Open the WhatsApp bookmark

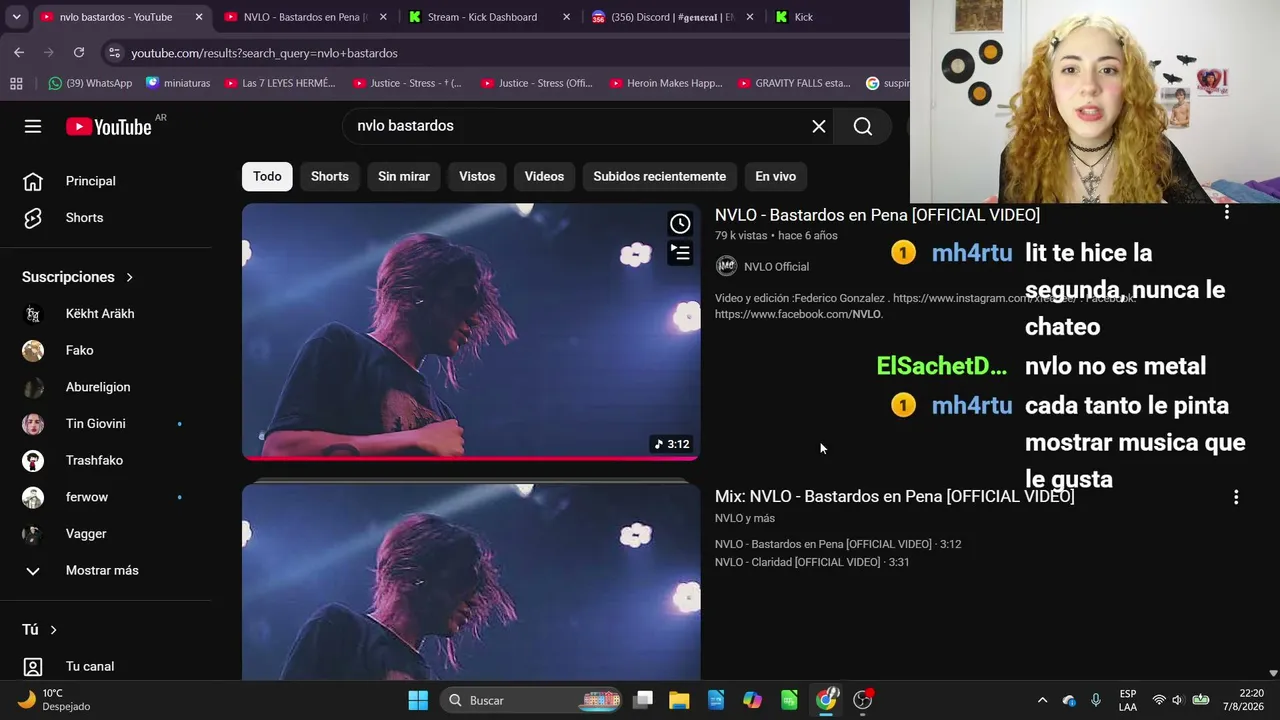click(x=90, y=83)
